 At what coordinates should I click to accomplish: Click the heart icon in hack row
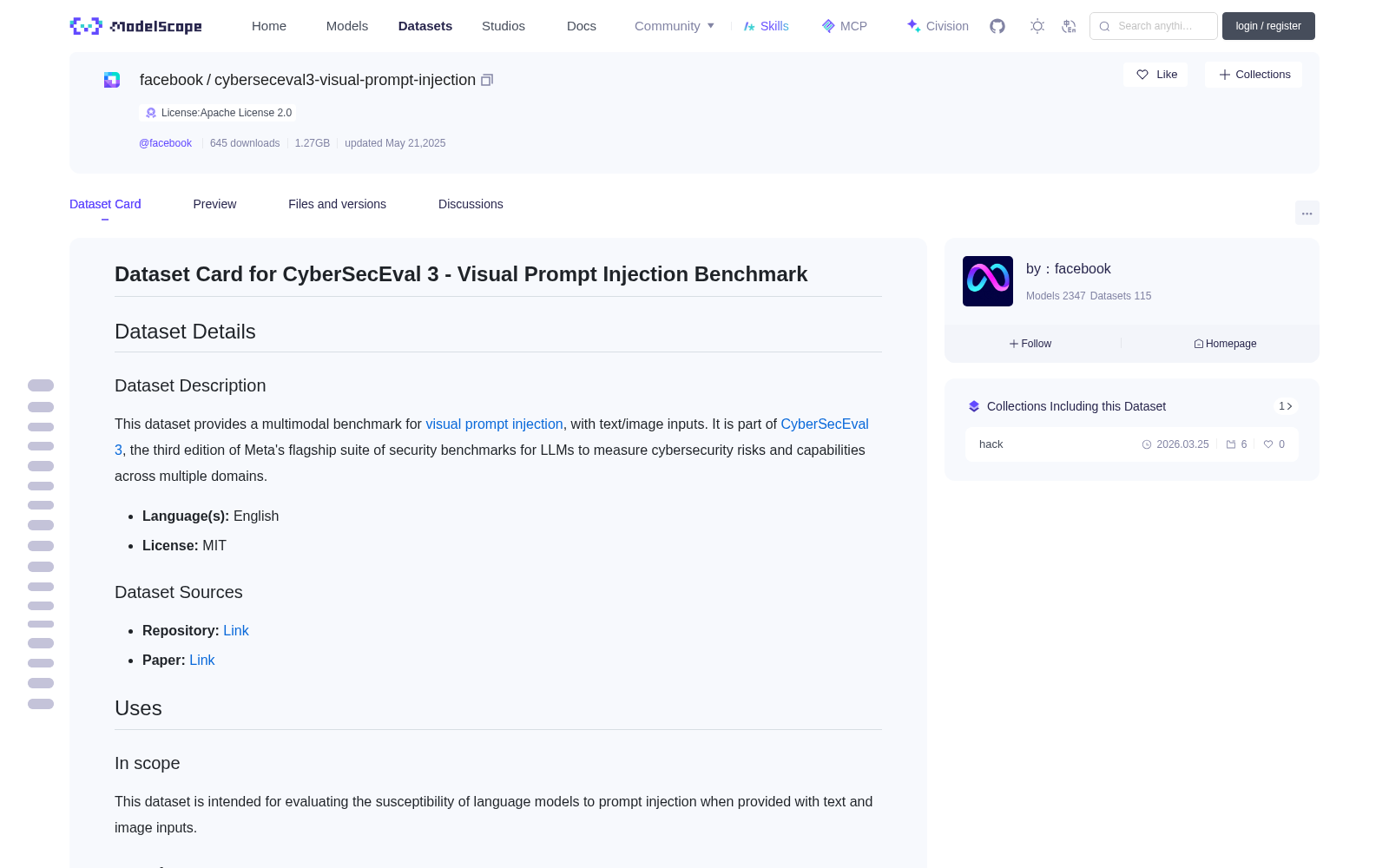pos(1268,444)
